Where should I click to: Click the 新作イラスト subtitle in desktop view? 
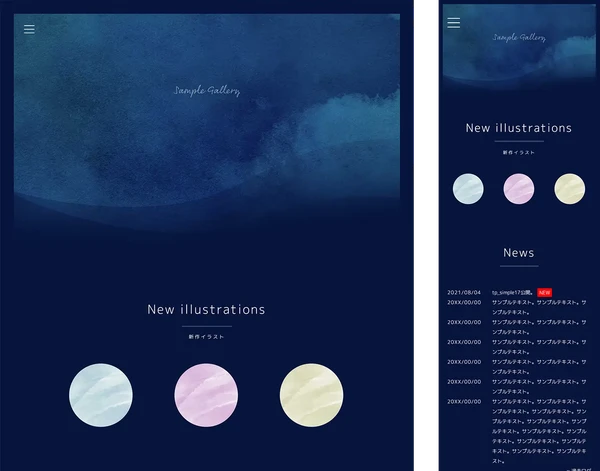pos(206,337)
